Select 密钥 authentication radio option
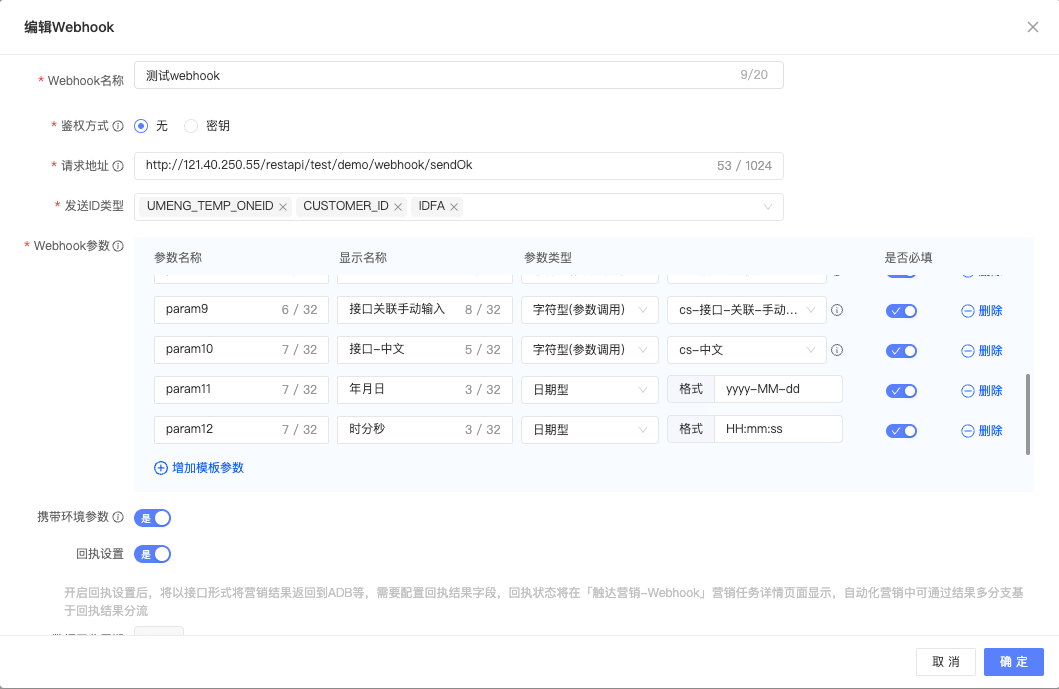Viewport: 1059px width, 689px height. [x=191, y=126]
